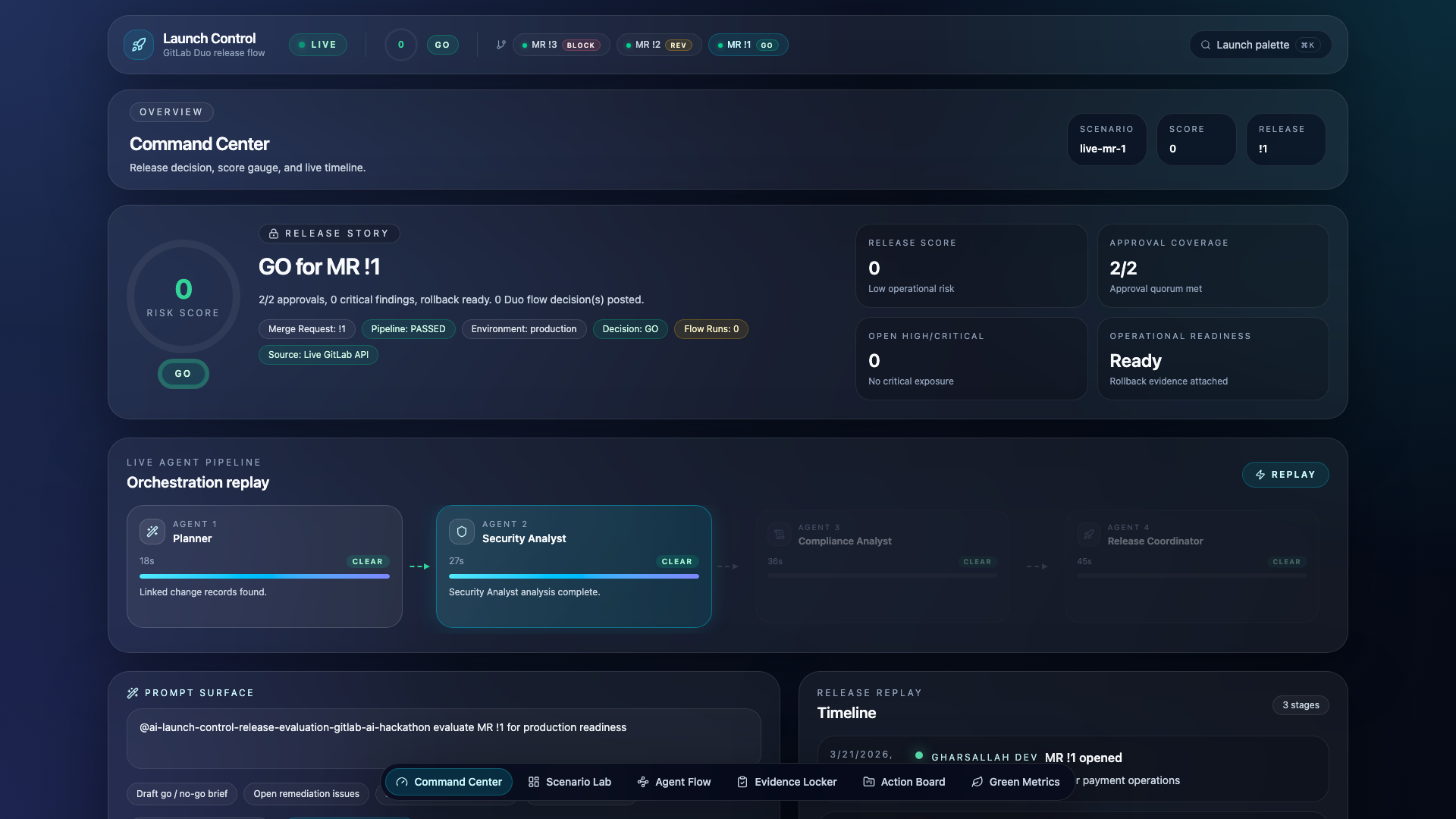Click the Planner agent wand icon

[152, 532]
